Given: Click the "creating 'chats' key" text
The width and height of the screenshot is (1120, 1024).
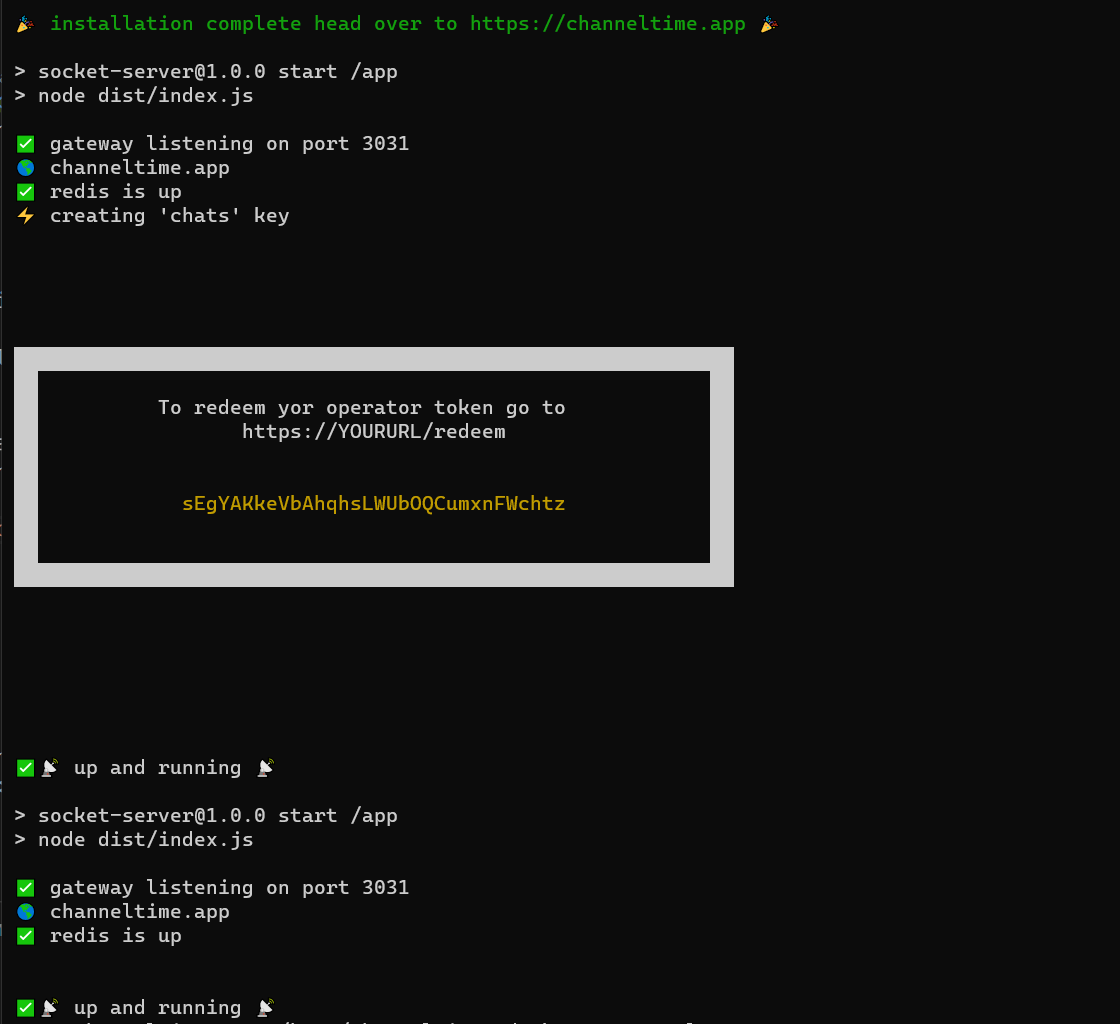Looking at the screenshot, I should click(169, 216).
